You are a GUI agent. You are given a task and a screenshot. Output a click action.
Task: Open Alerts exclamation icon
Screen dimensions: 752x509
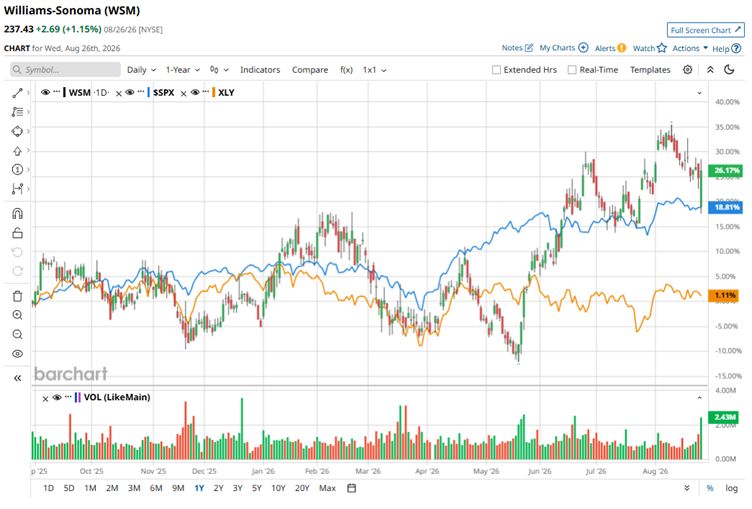coord(622,48)
